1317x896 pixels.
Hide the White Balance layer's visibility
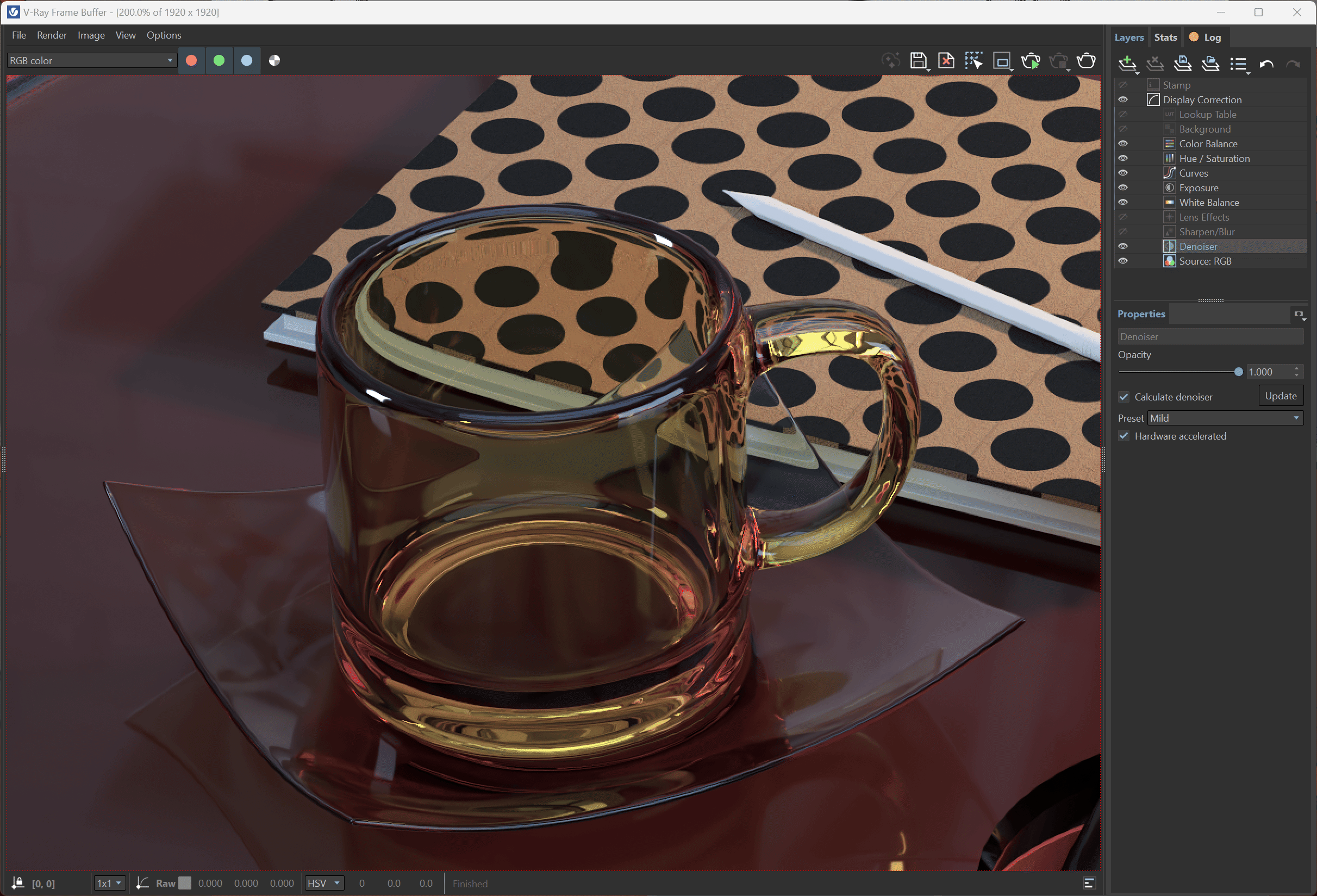click(1122, 202)
